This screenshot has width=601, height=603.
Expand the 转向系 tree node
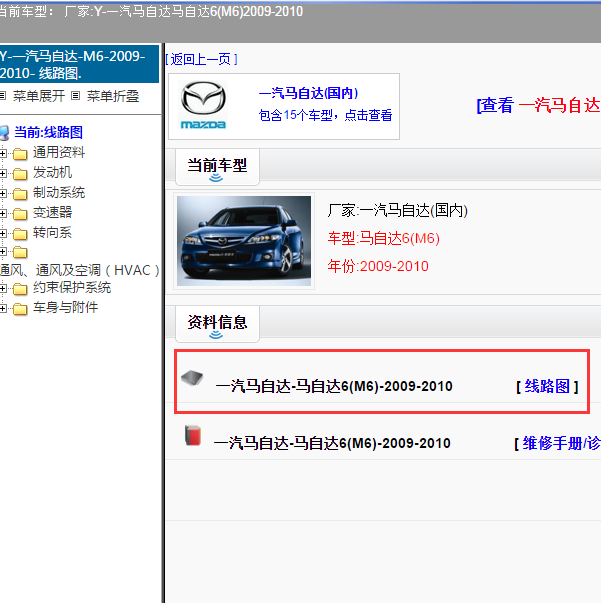4,233
